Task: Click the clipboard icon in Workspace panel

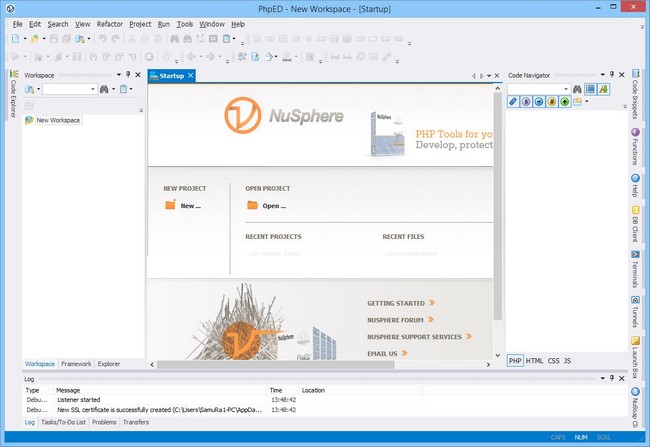Action: point(123,89)
